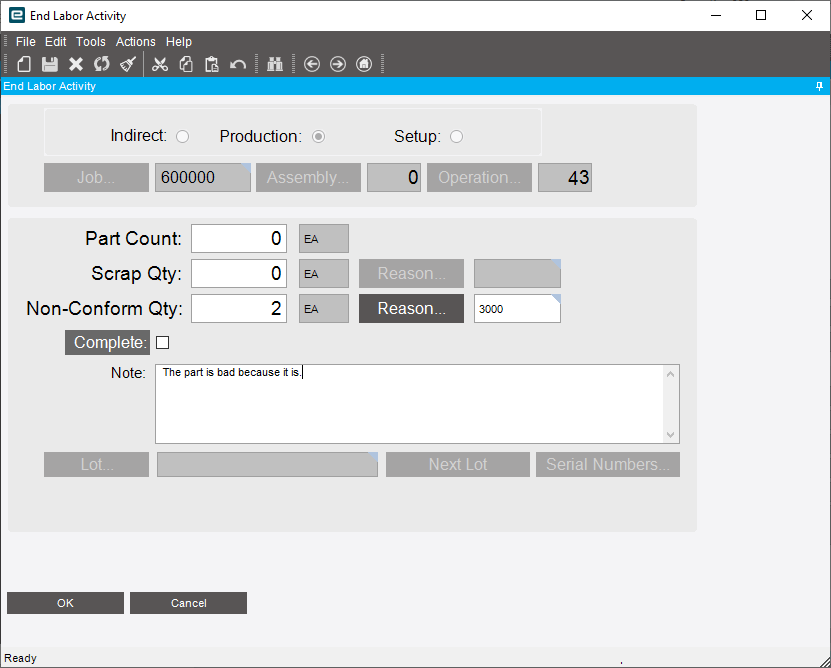Viewport: 831px width, 668px height.
Task: Click the Part Count EA unit field
Action: 324,239
